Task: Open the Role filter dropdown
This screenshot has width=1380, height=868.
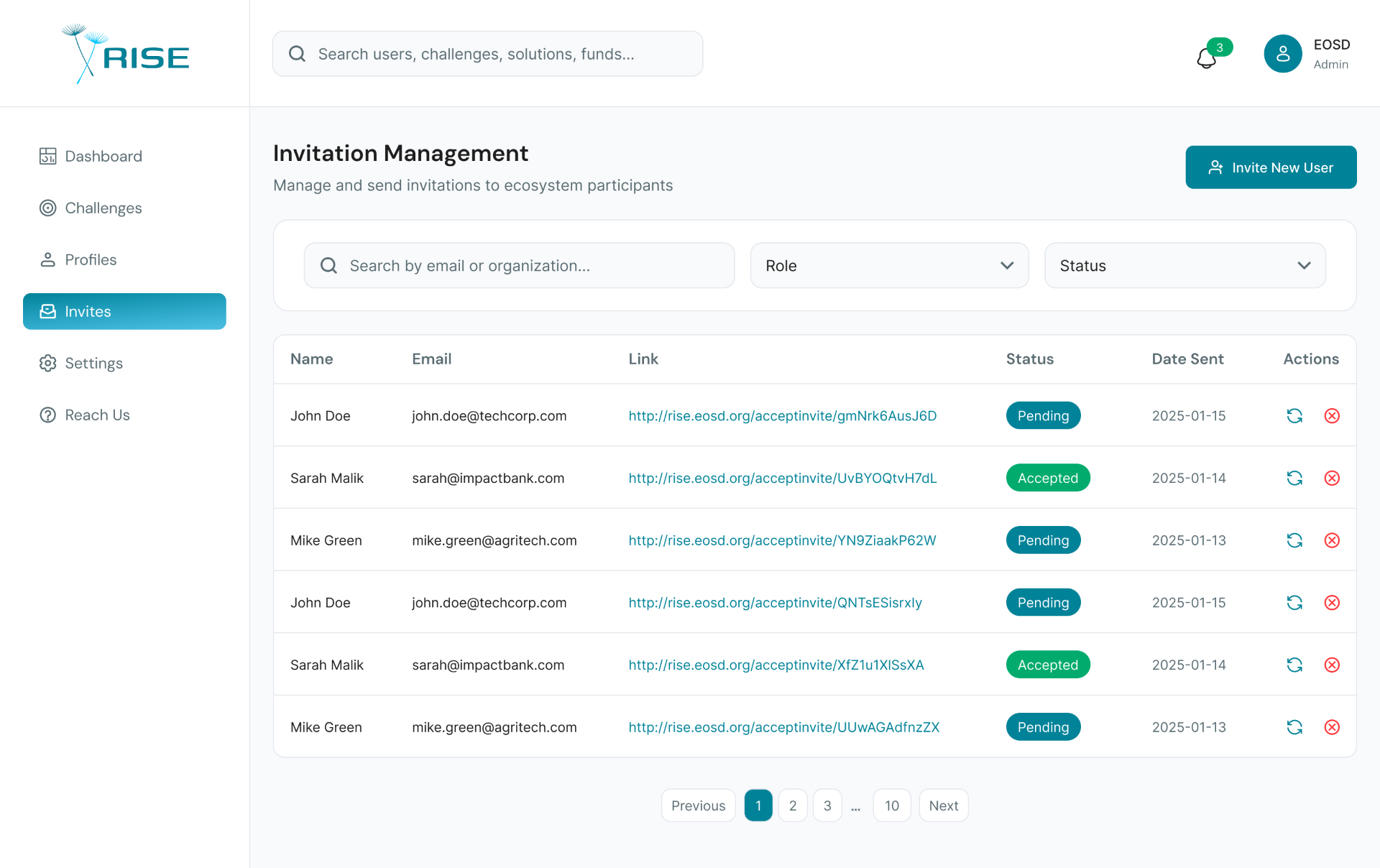Action: [x=889, y=266]
